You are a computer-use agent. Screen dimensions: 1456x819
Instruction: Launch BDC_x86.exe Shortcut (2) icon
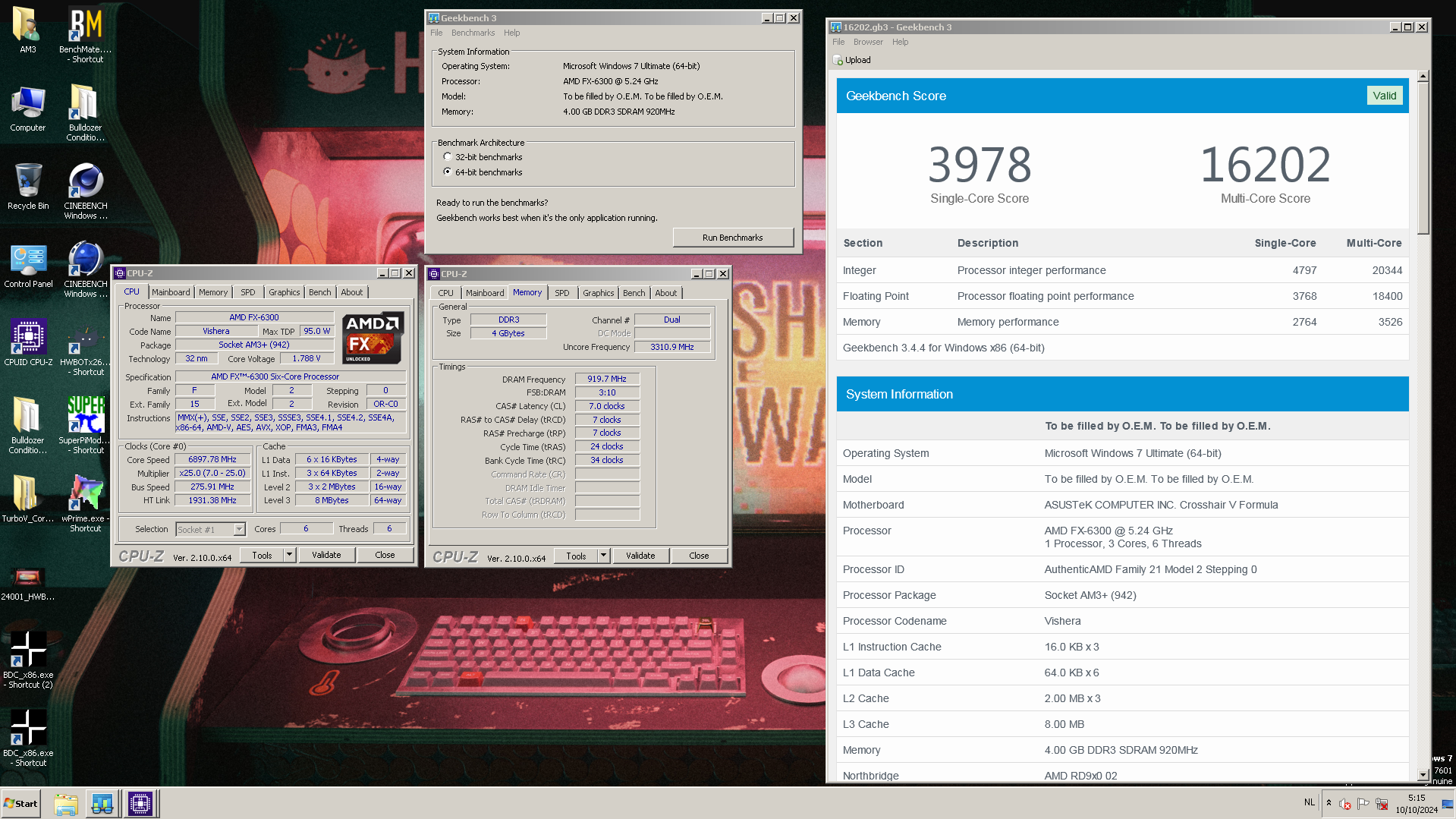pos(28,659)
